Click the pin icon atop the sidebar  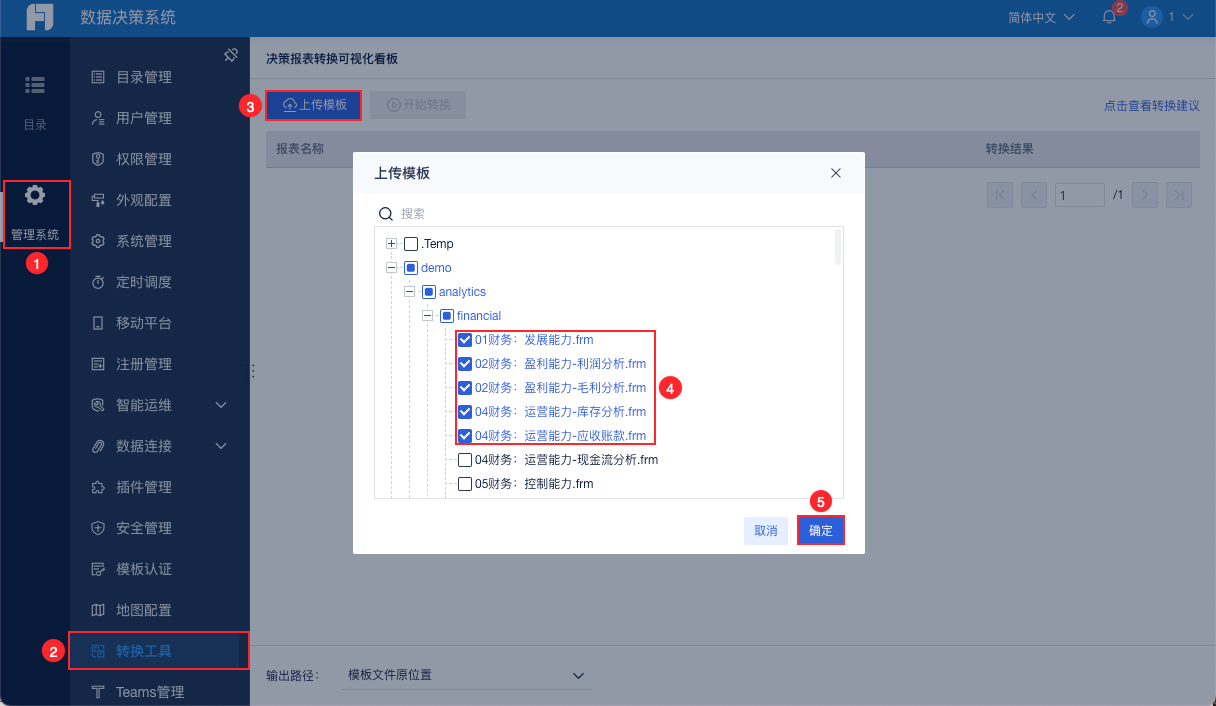click(231, 54)
